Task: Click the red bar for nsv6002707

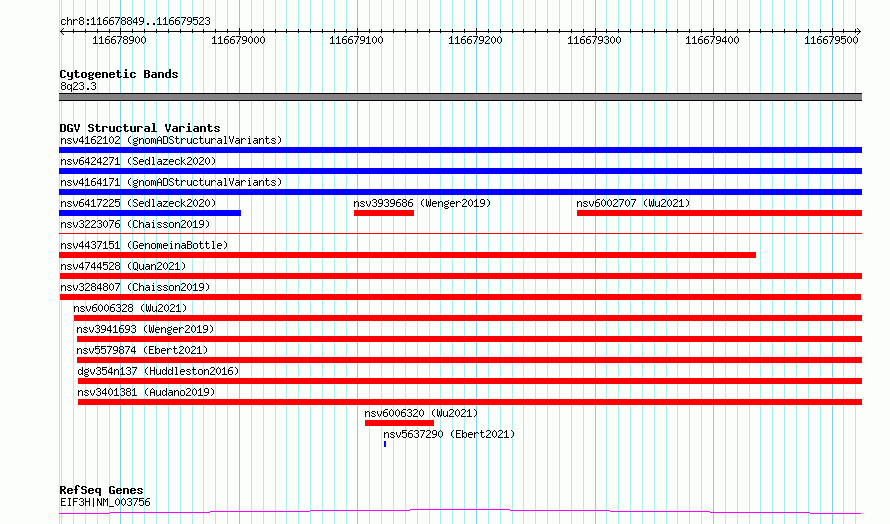Action: [x=719, y=213]
